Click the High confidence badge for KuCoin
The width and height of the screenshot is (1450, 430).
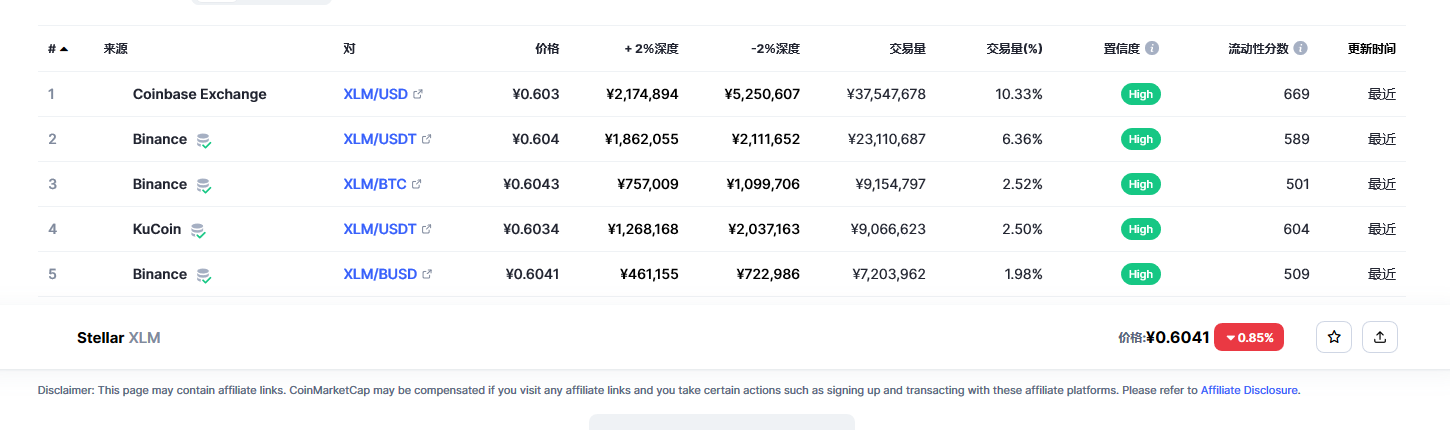[x=1141, y=229]
